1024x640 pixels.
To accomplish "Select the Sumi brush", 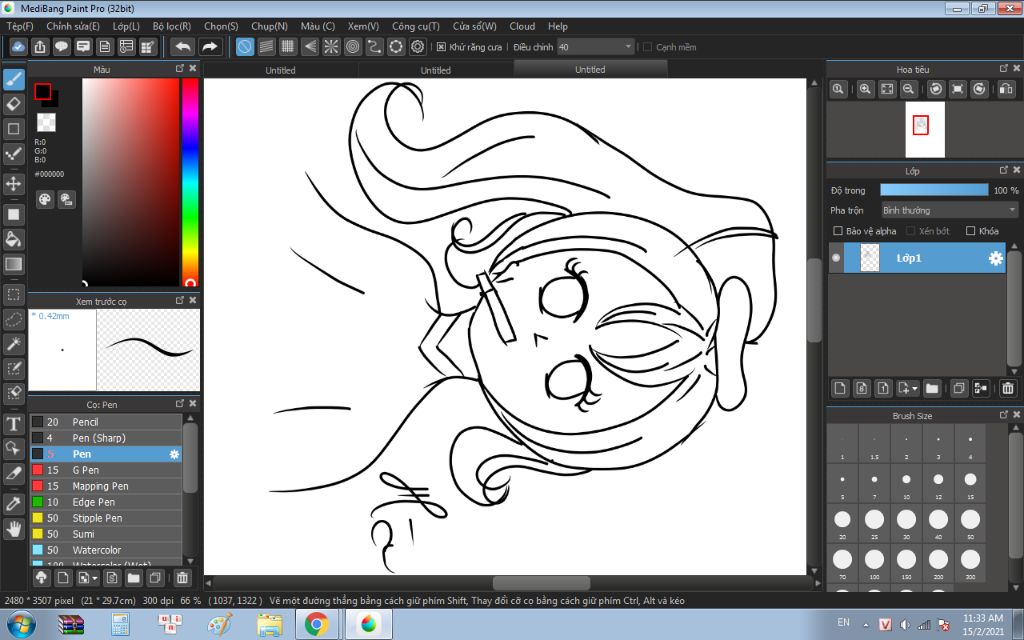I will (x=106, y=534).
